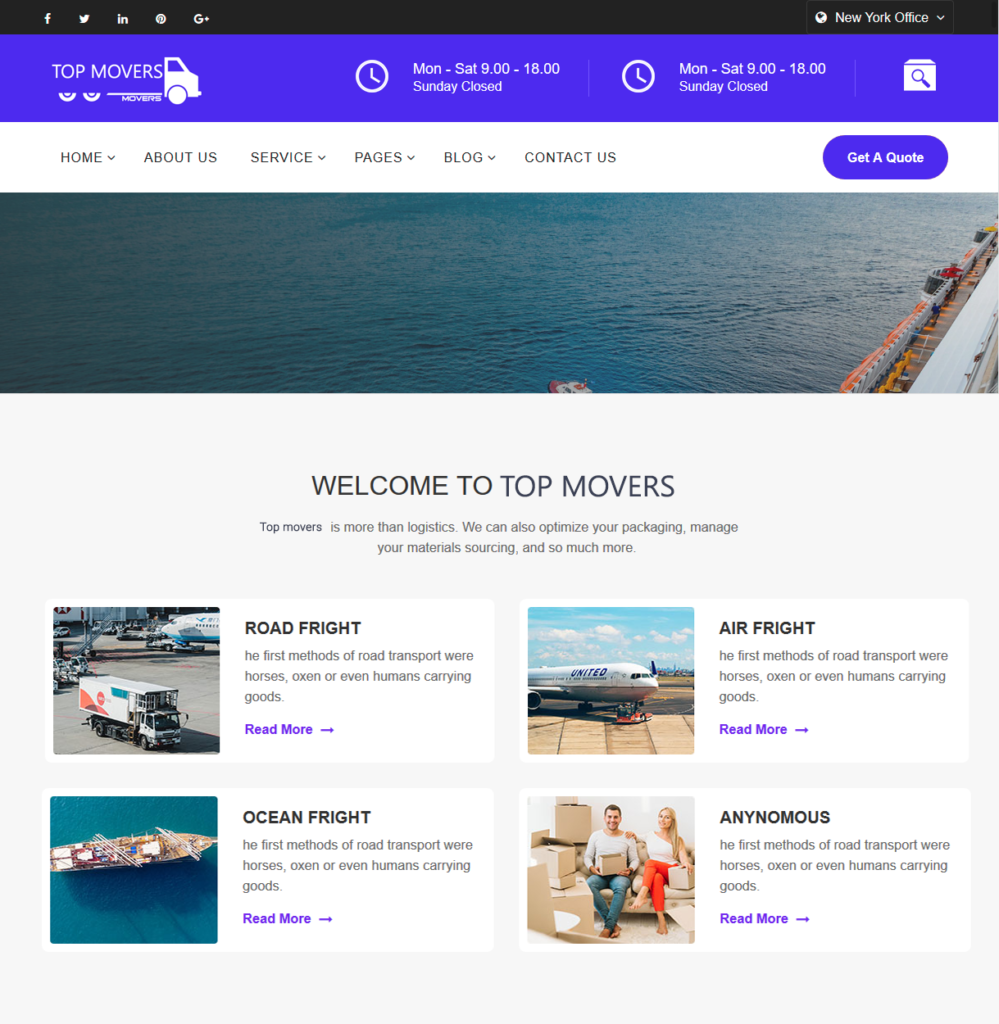Open the LinkedIn social icon

pyautogui.click(x=122, y=18)
